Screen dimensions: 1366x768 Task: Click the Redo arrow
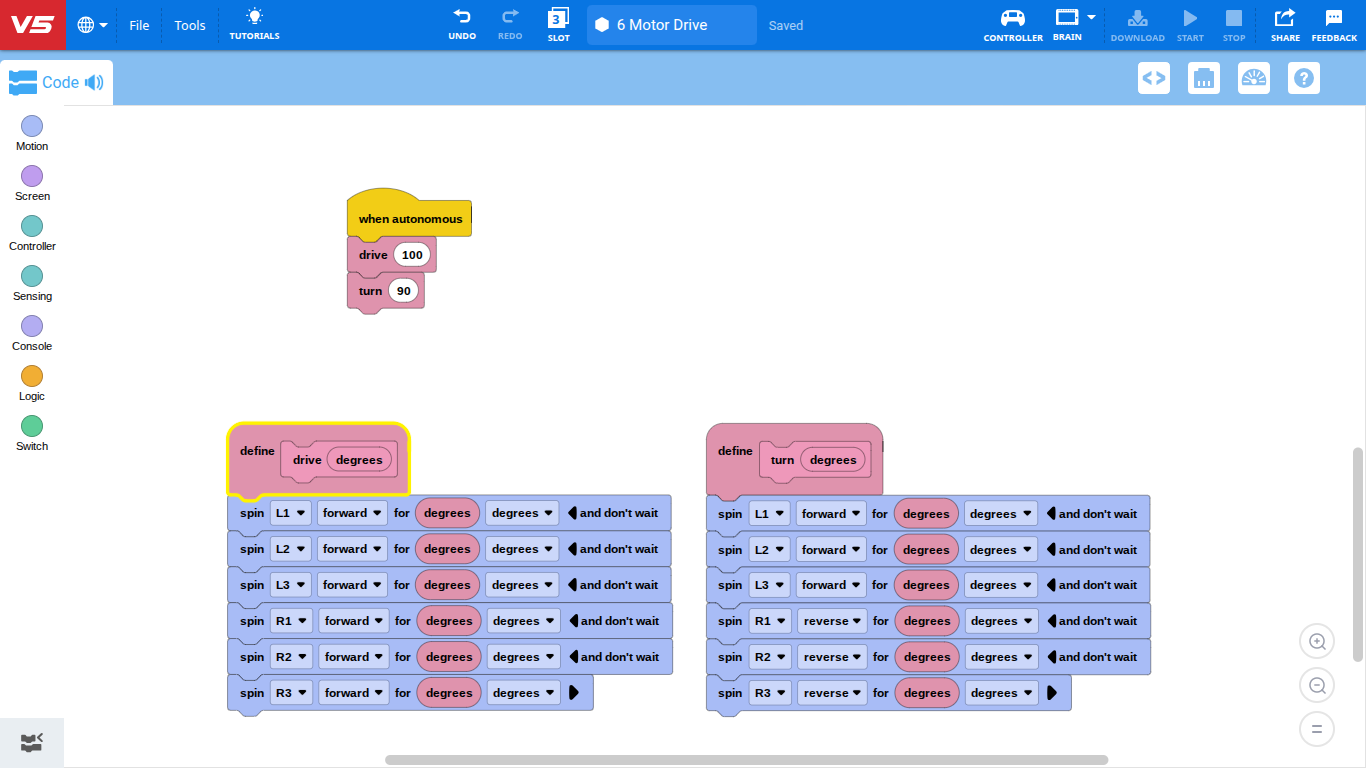coord(510,24)
